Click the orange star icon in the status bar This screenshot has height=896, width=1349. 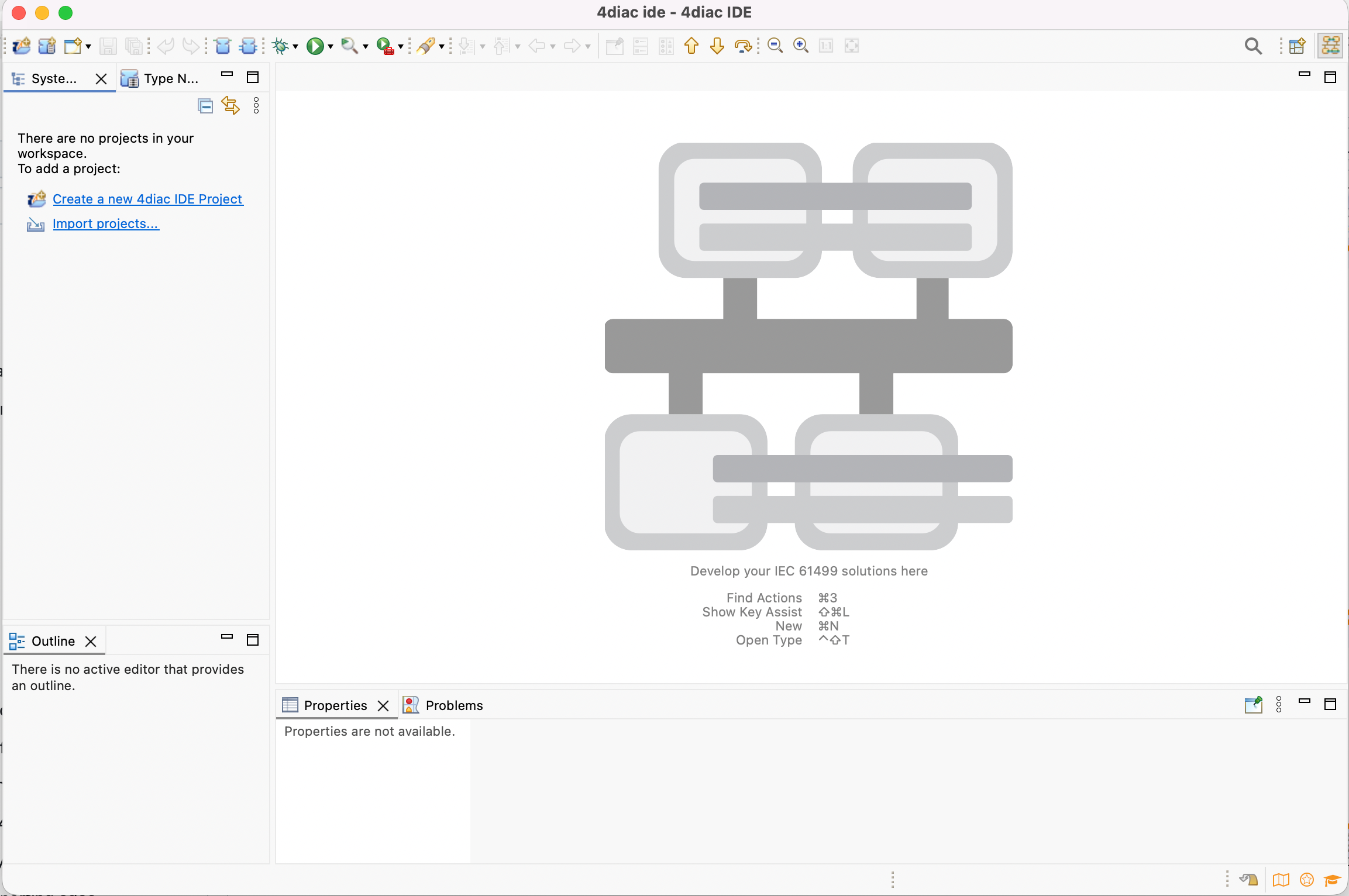tap(1307, 880)
